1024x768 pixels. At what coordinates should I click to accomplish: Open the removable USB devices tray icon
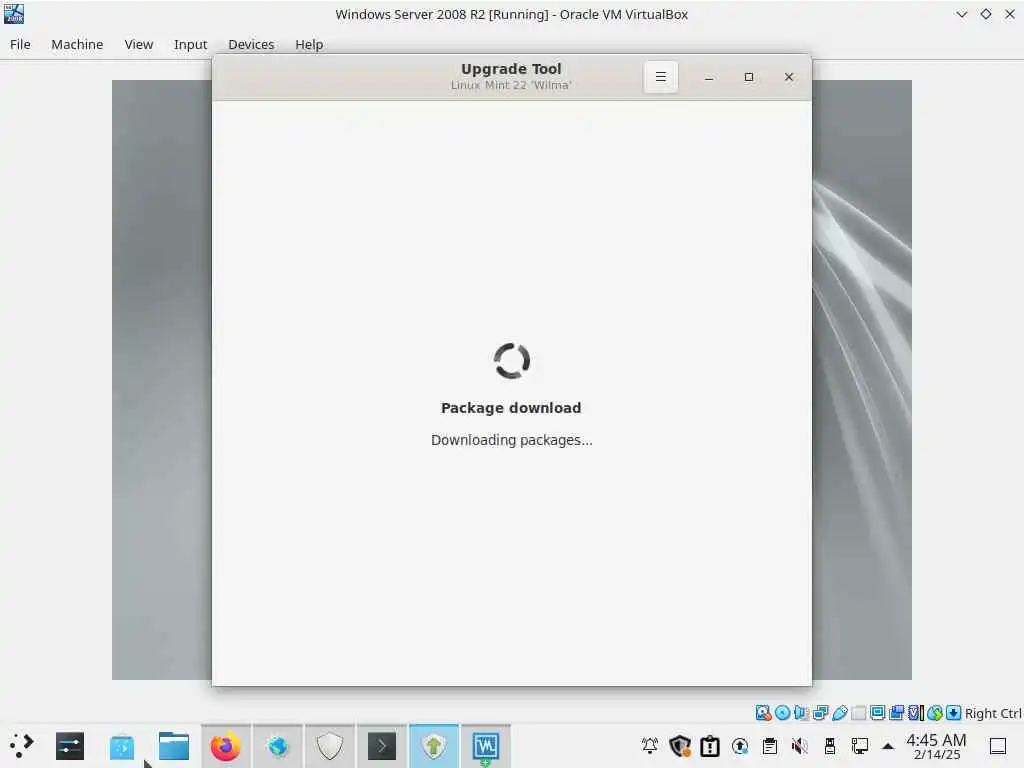coord(829,745)
